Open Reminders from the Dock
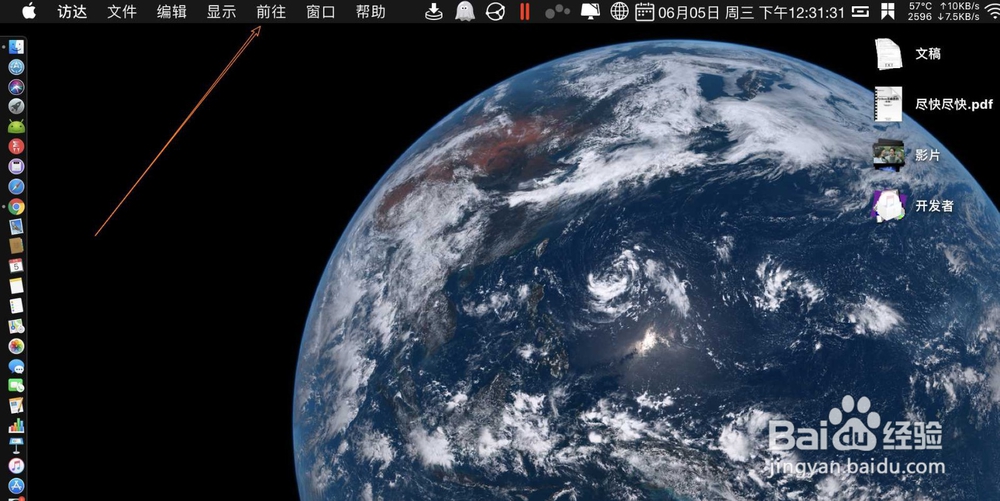The image size is (1000, 501). 16,306
